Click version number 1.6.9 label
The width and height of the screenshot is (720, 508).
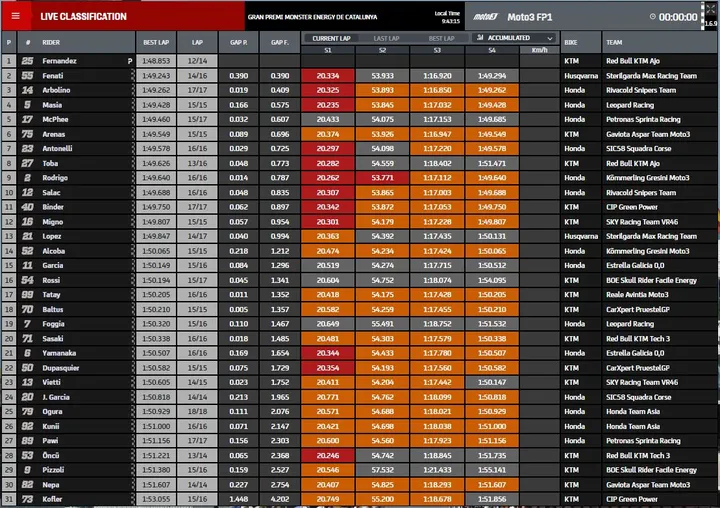coord(710,24)
